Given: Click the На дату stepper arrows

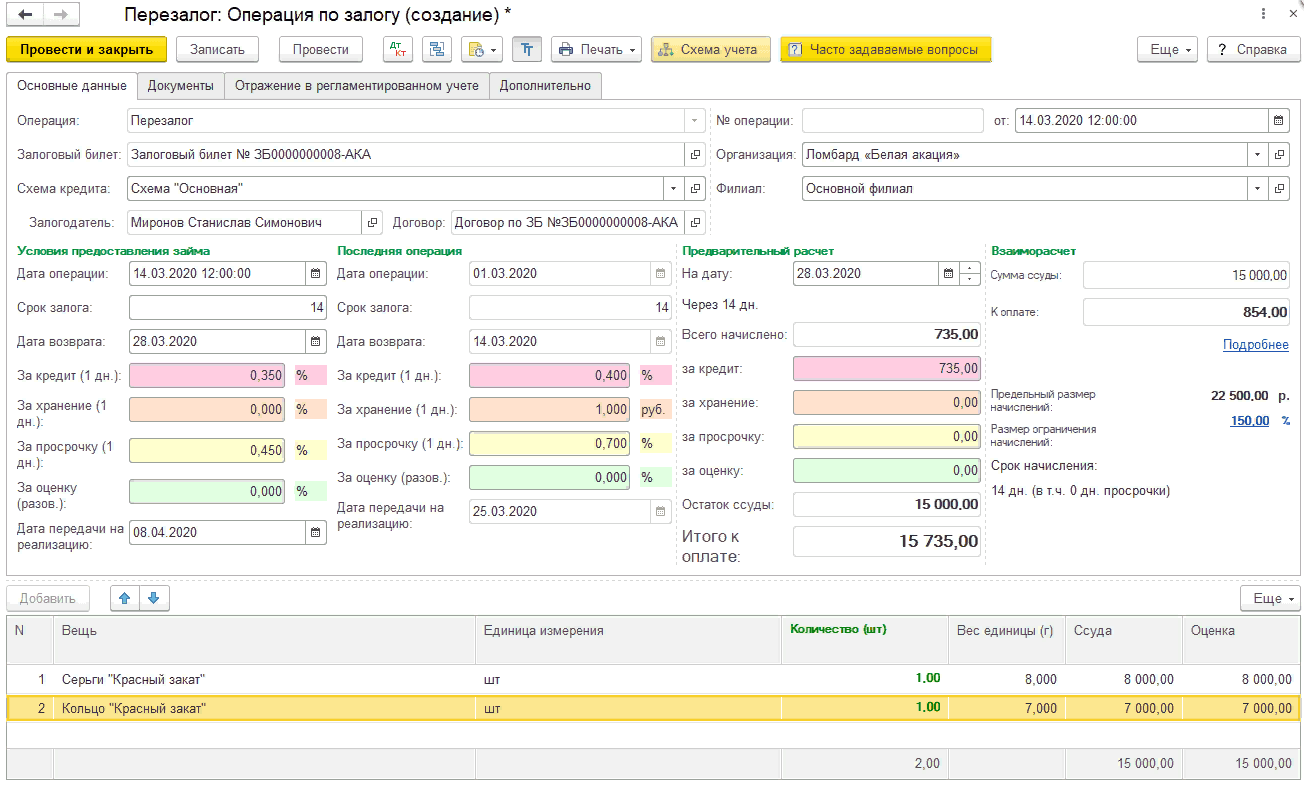Looking at the screenshot, I should 970,273.
